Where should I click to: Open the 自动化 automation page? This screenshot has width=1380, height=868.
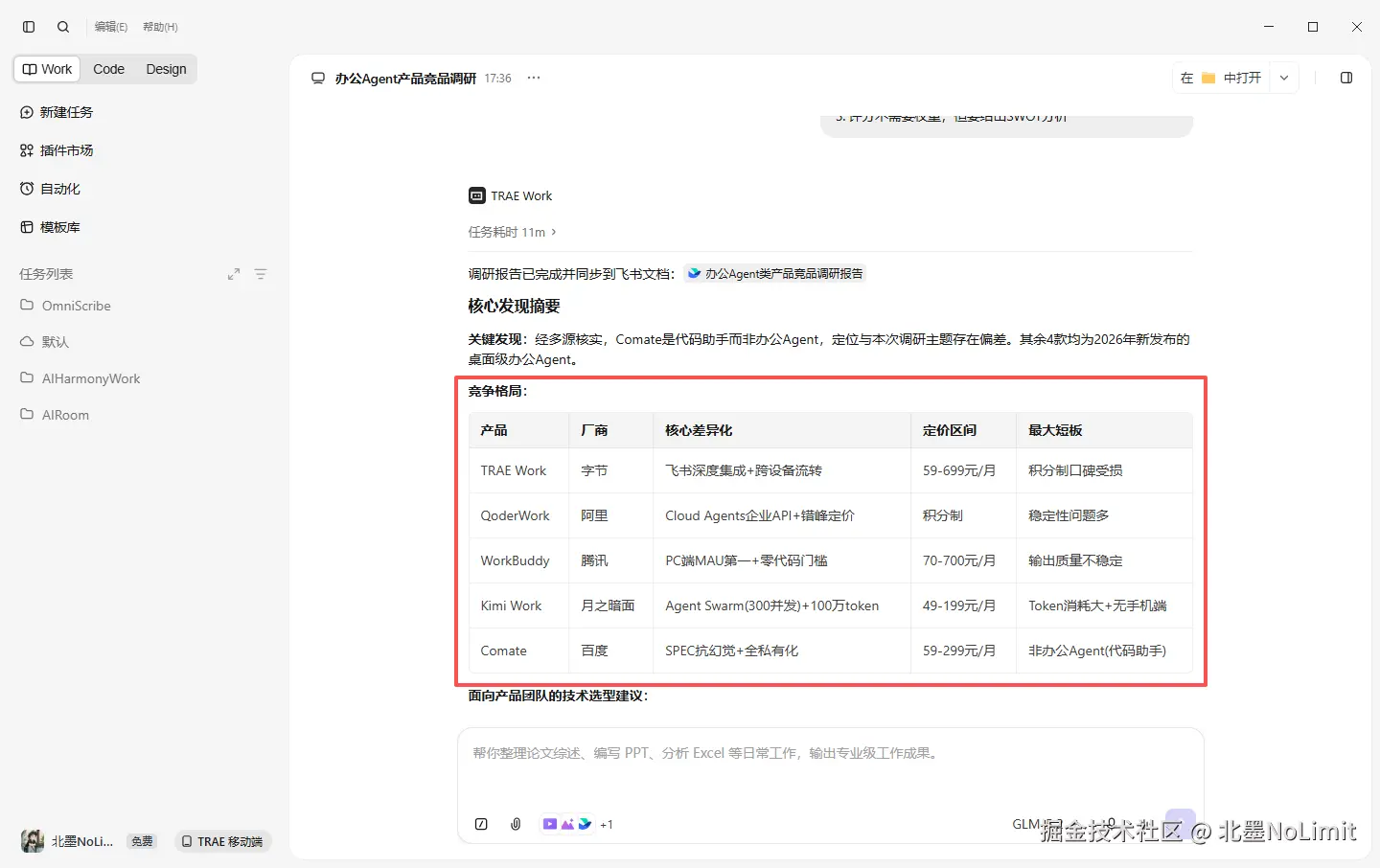coord(50,189)
